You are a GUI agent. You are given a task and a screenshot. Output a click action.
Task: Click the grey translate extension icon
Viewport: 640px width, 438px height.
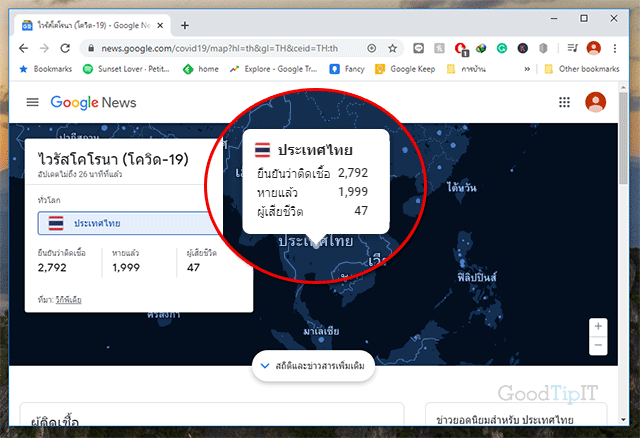coord(439,49)
